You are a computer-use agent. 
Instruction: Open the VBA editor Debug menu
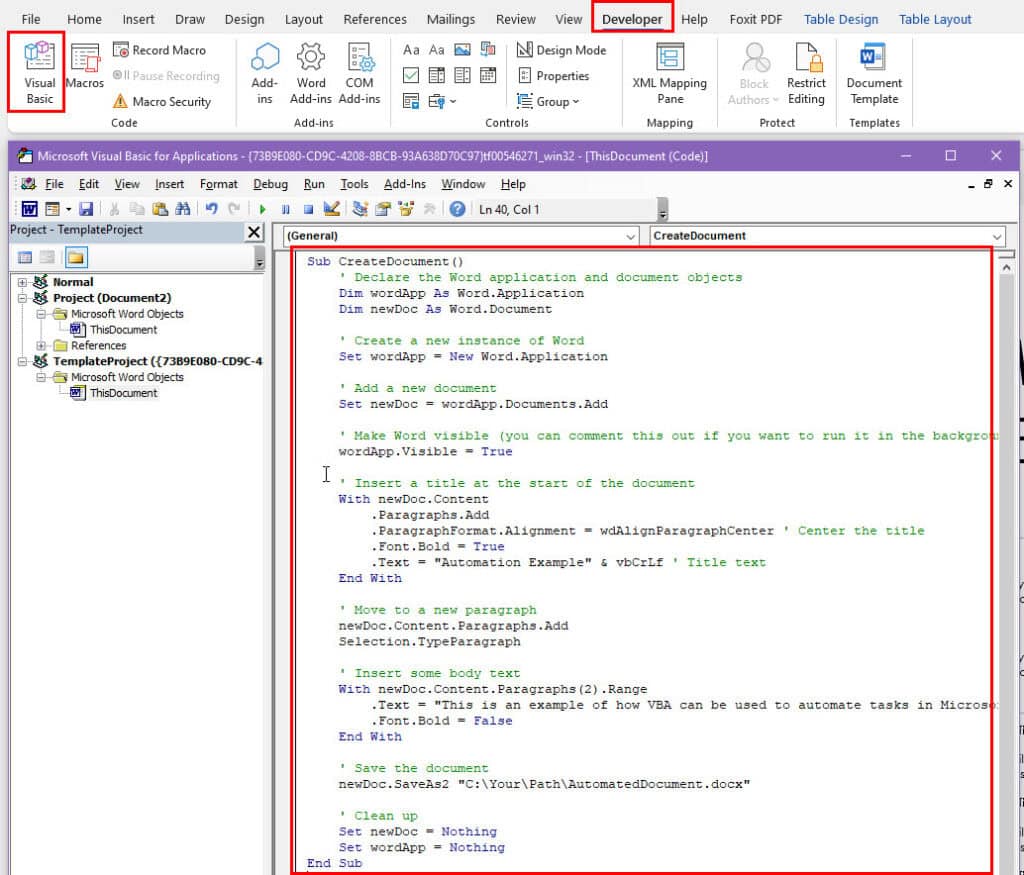coord(270,184)
